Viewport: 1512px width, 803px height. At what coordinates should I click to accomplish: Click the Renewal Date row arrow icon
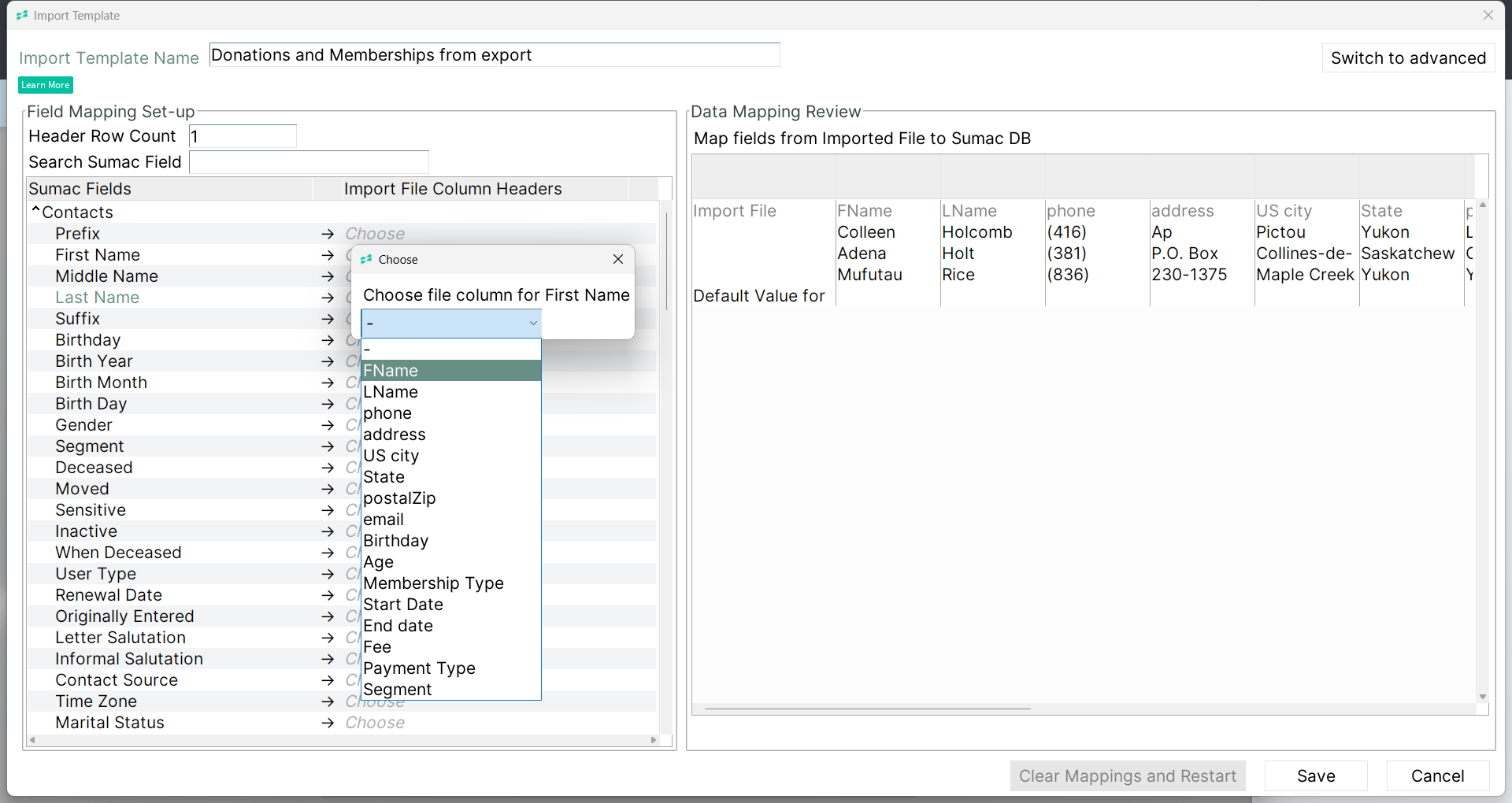[x=328, y=595]
